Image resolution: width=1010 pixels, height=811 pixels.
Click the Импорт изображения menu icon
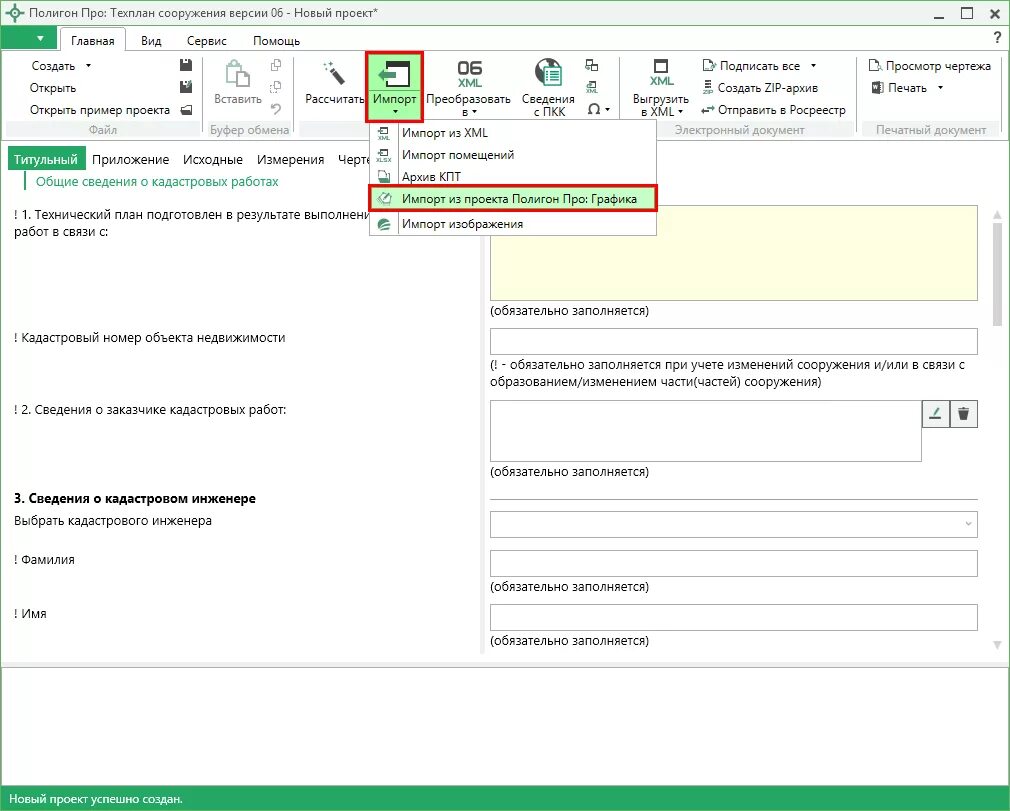click(384, 224)
